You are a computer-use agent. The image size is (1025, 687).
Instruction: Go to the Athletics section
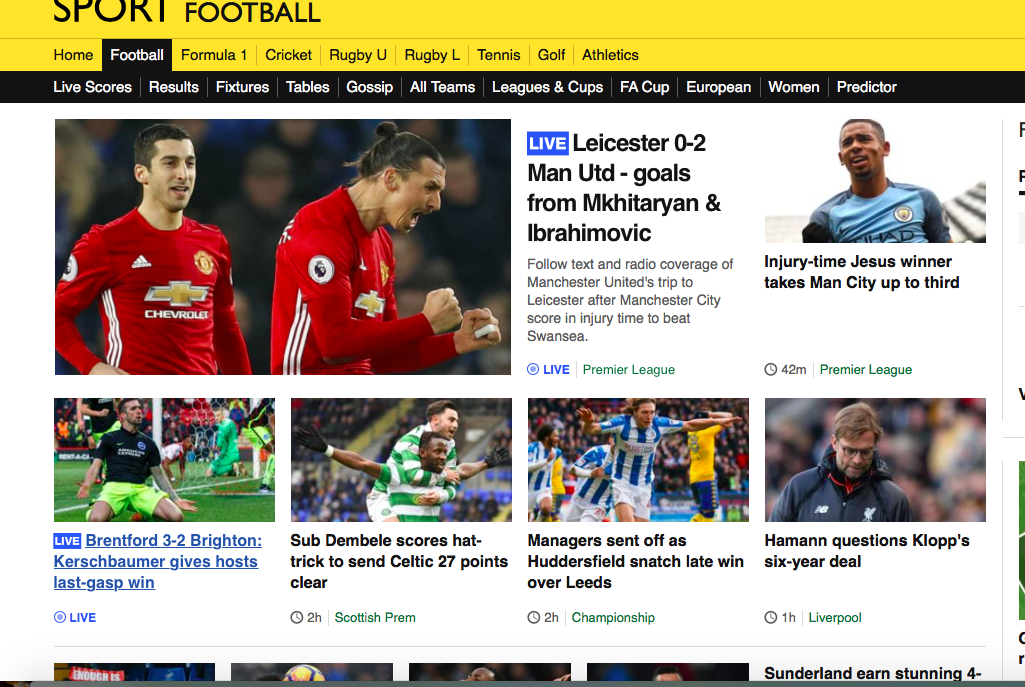pyautogui.click(x=610, y=55)
